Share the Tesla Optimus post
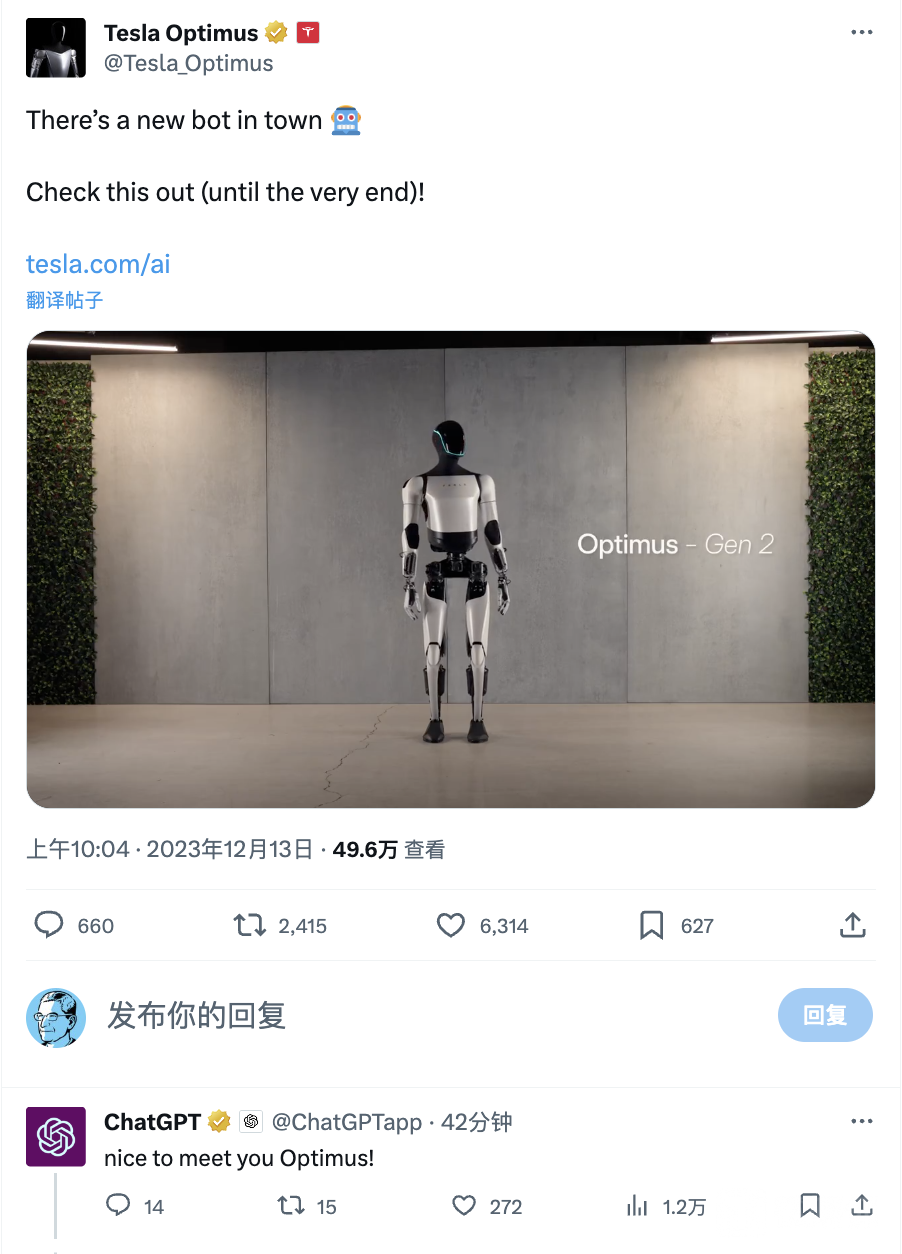The width and height of the screenshot is (902, 1254). coord(852,925)
